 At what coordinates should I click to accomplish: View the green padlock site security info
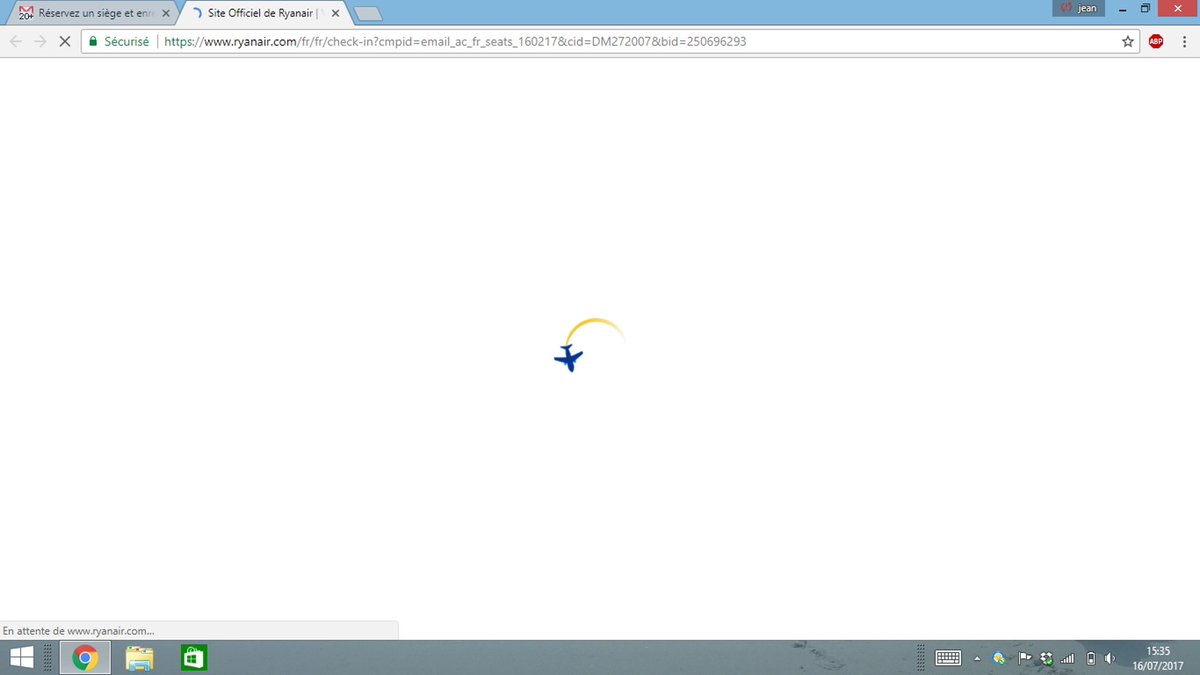93,42
